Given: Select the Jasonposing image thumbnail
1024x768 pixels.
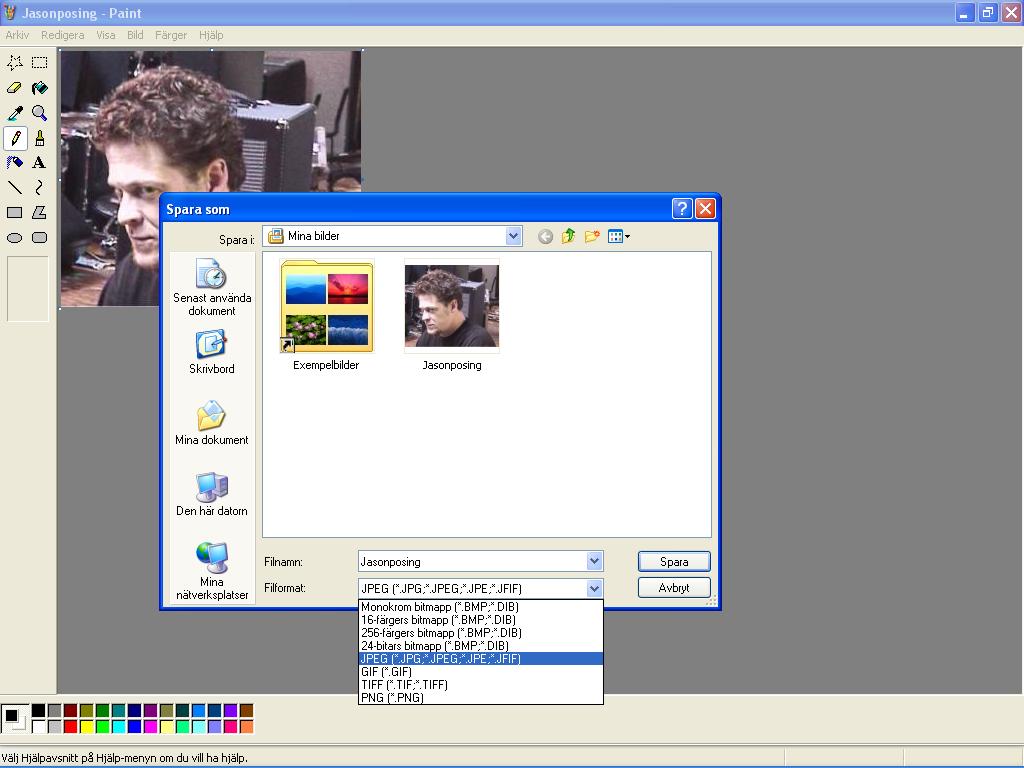Looking at the screenshot, I should click(x=451, y=309).
